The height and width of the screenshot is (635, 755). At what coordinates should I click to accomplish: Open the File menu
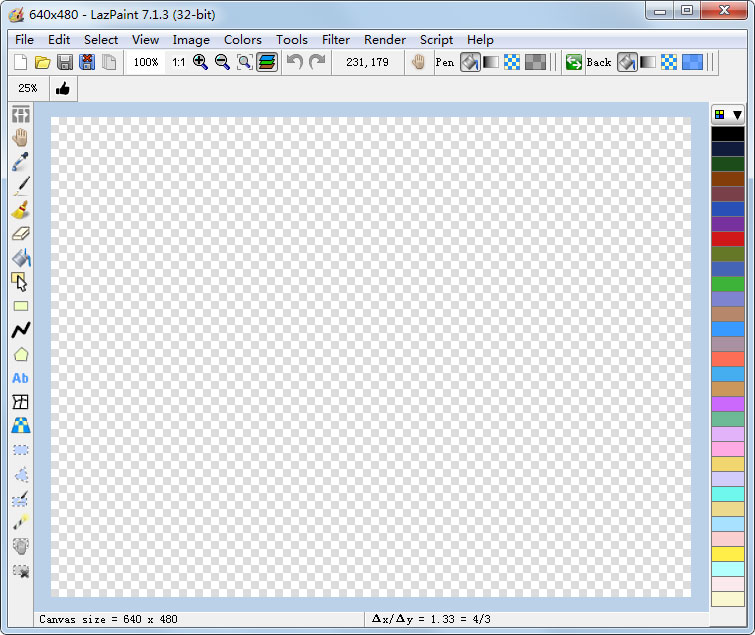point(24,39)
